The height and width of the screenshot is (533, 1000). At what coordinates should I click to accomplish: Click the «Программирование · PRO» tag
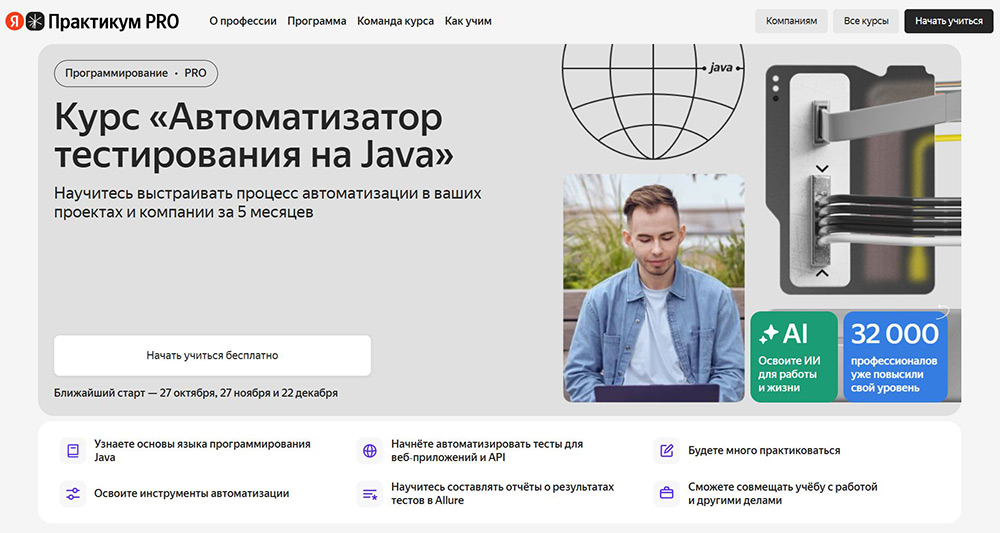tap(136, 73)
